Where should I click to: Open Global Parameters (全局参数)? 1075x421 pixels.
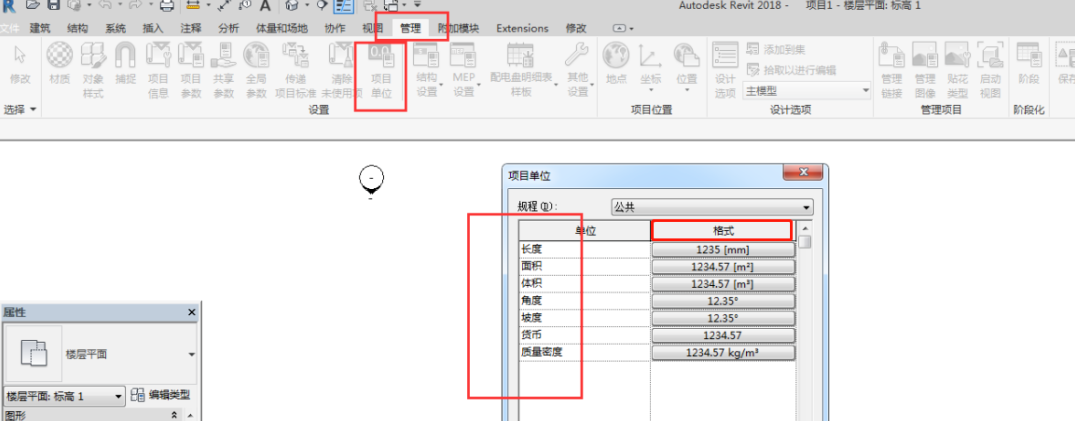click(256, 70)
